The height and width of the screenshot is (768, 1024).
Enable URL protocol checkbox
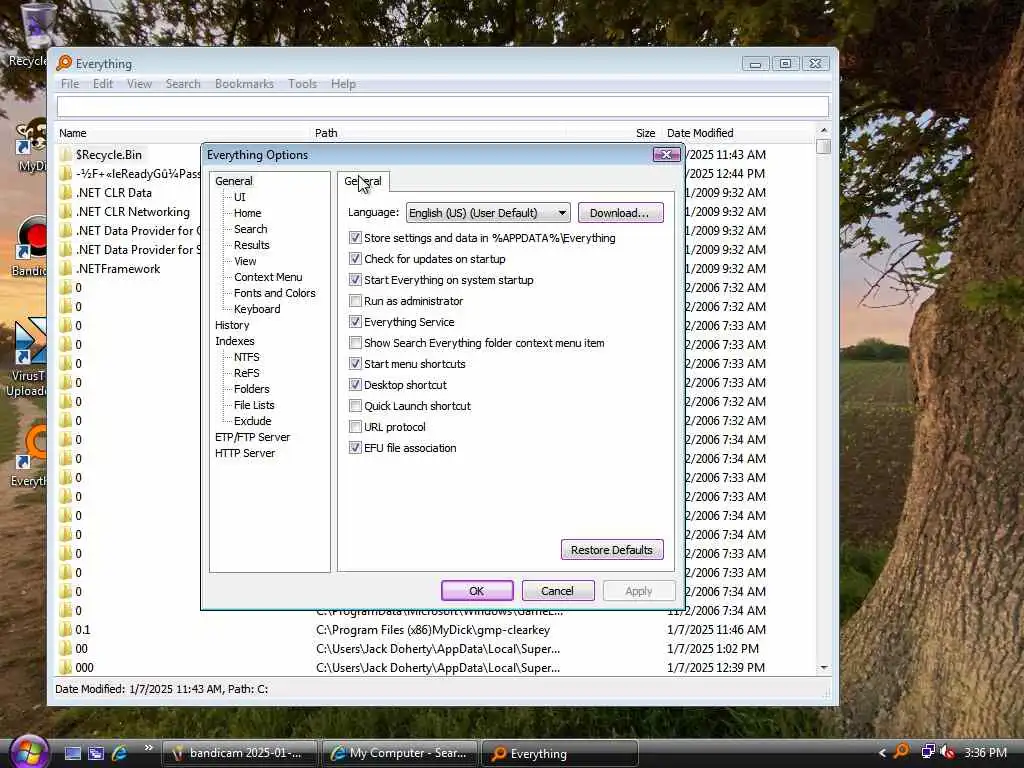pyautogui.click(x=355, y=427)
